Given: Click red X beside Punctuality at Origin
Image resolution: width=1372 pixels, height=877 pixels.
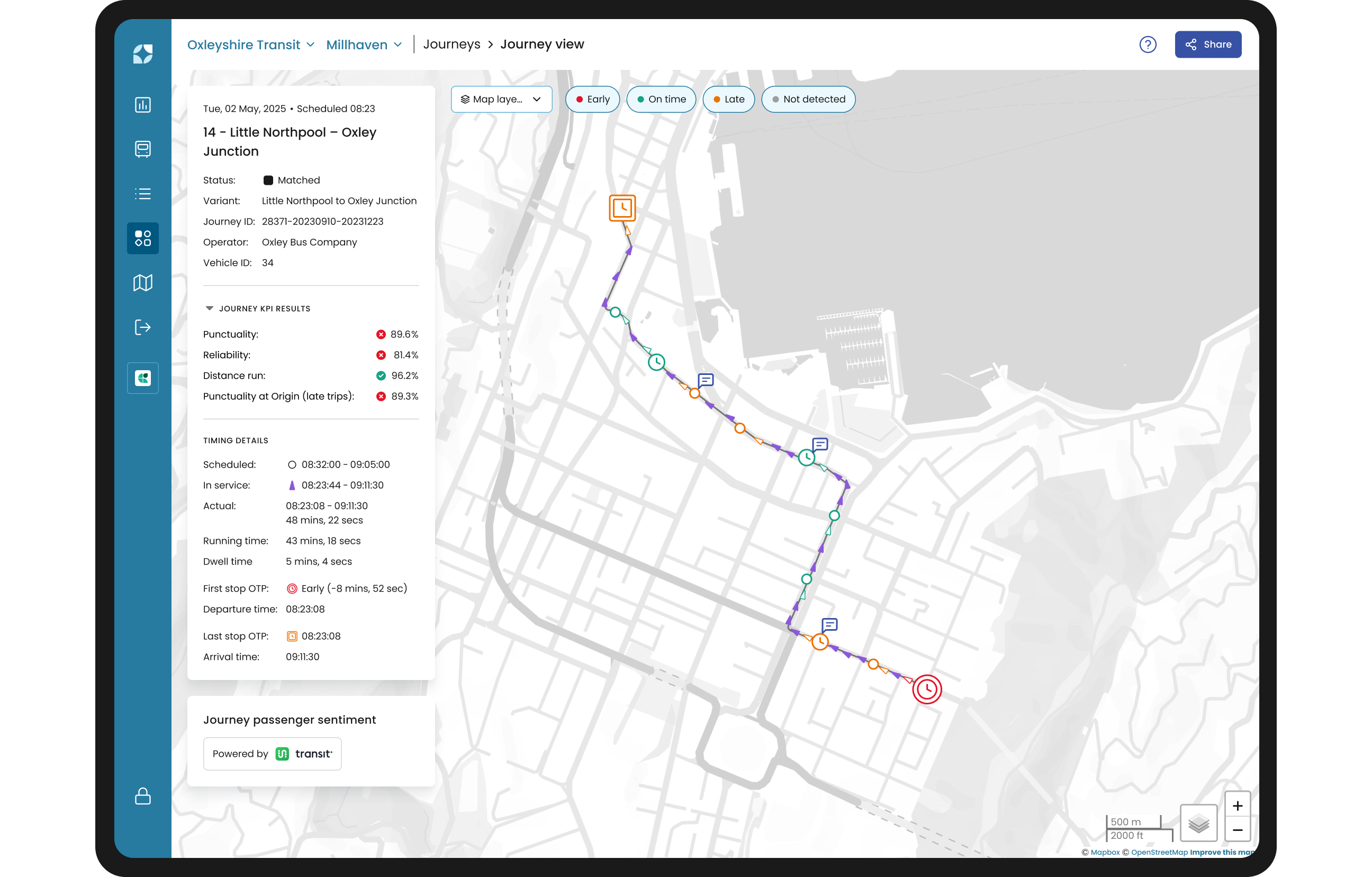Looking at the screenshot, I should click(x=381, y=396).
